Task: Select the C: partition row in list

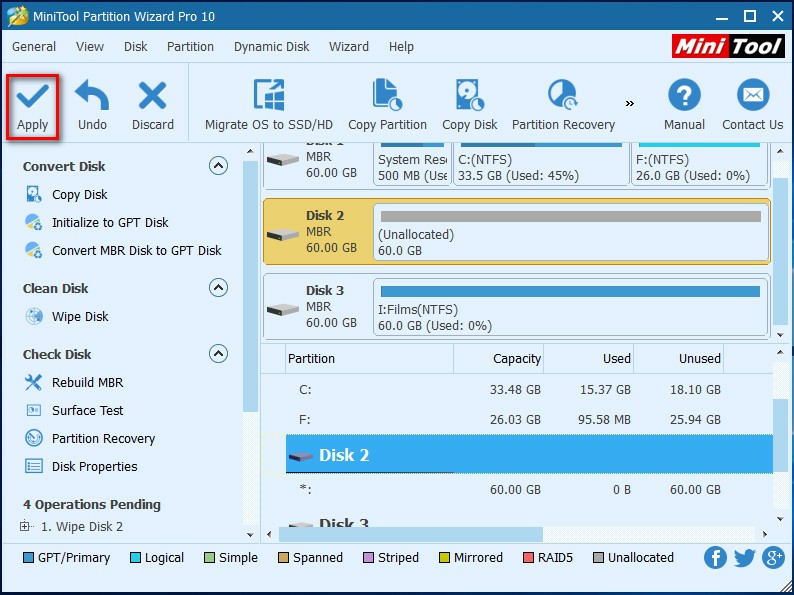Action: (x=529, y=389)
